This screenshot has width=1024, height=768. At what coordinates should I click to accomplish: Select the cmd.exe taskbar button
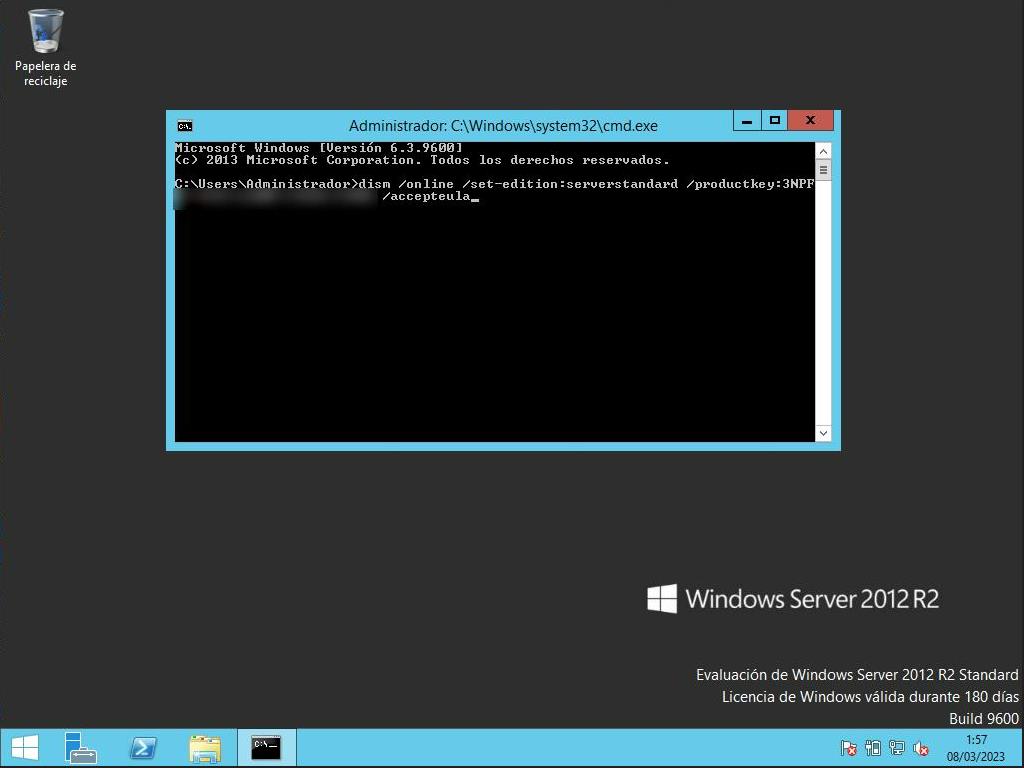point(266,748)
